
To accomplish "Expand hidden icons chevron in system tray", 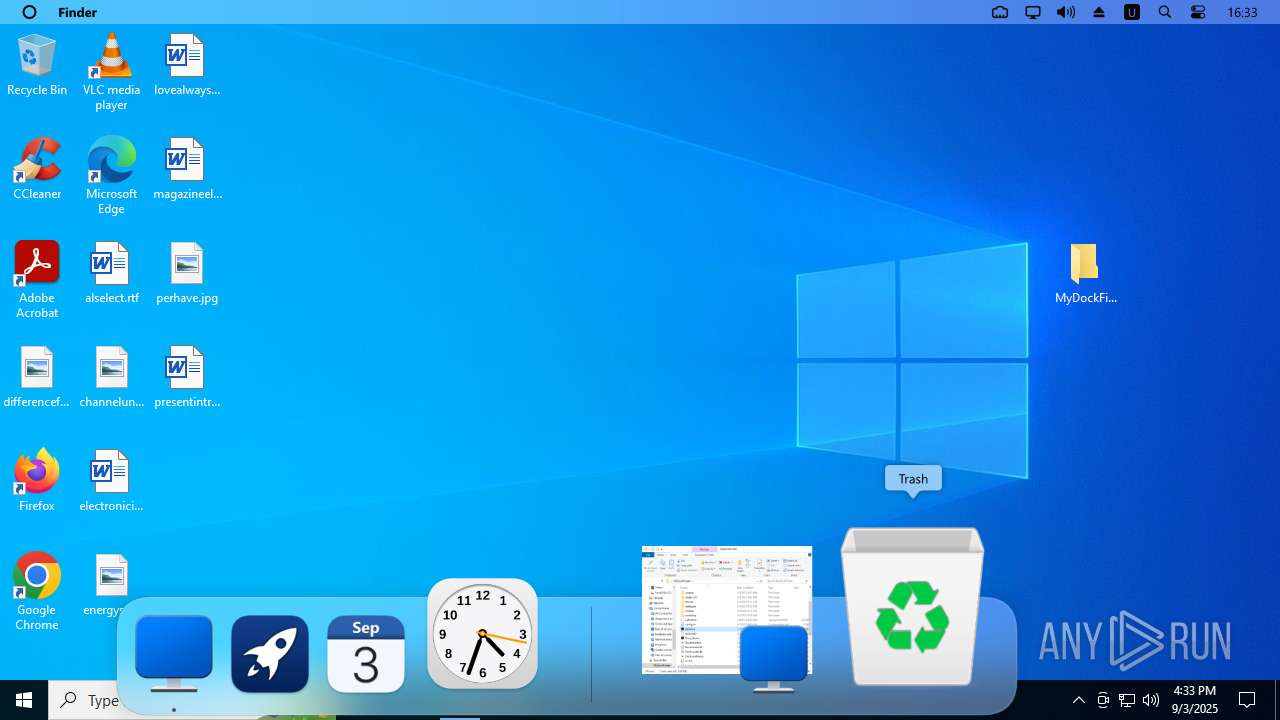I will point(1078,700).
